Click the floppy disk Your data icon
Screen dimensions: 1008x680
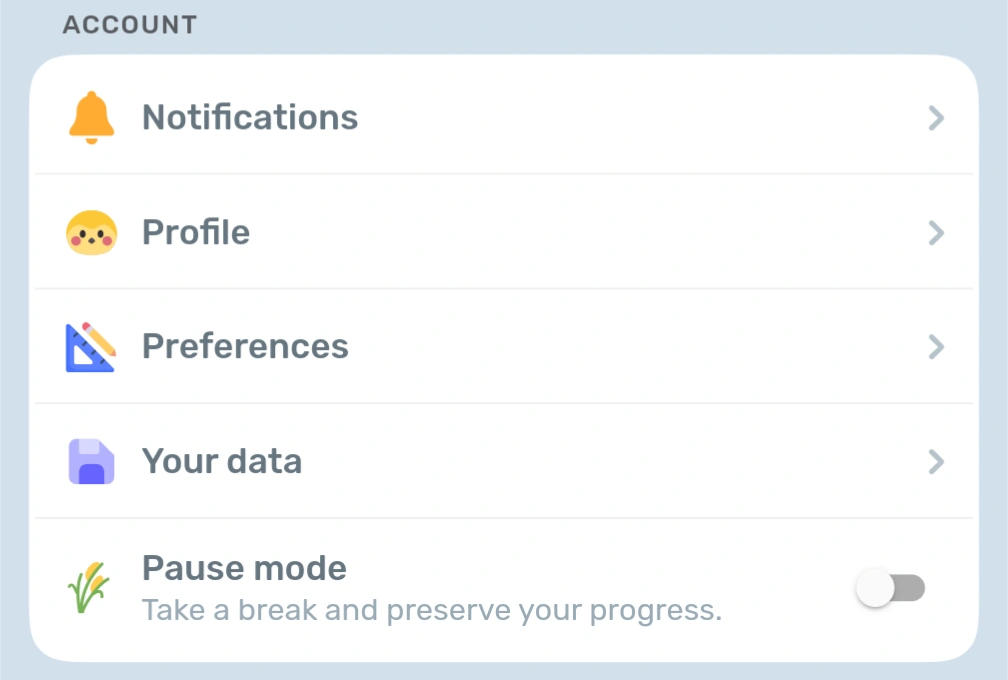[91, 461]
